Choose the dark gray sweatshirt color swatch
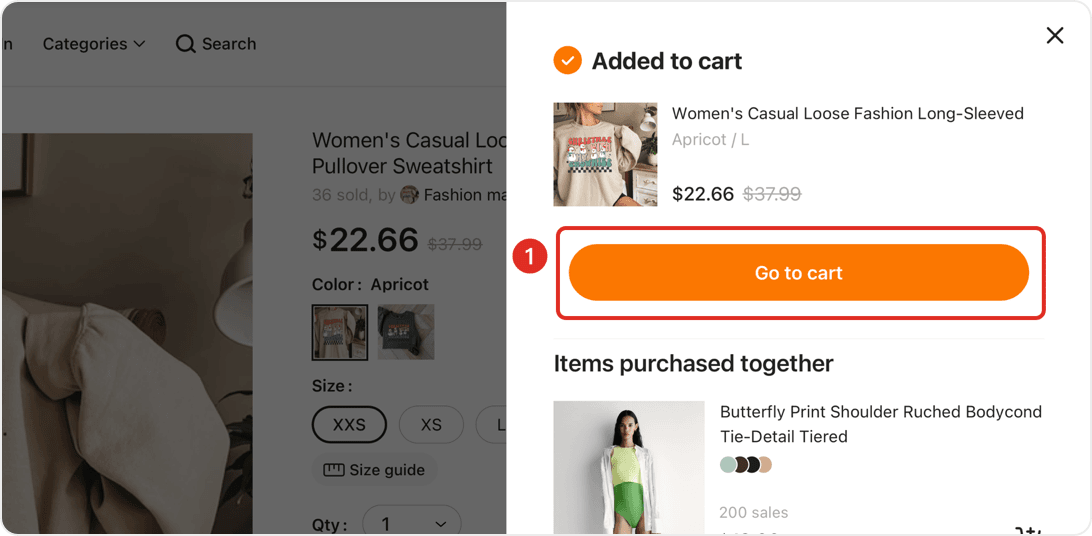1092x536 pixels. click(406, 332)
